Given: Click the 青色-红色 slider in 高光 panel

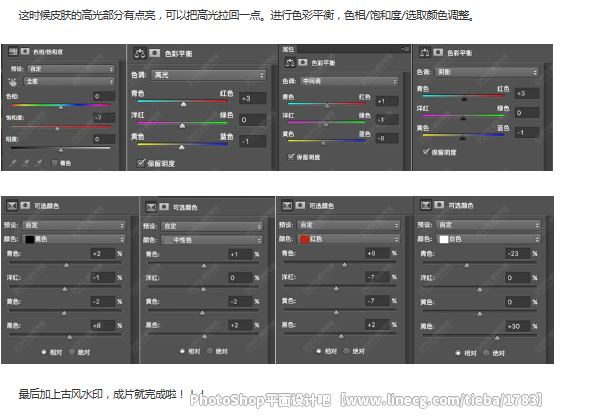Looking at the screenshot, I should coord(182,101).
